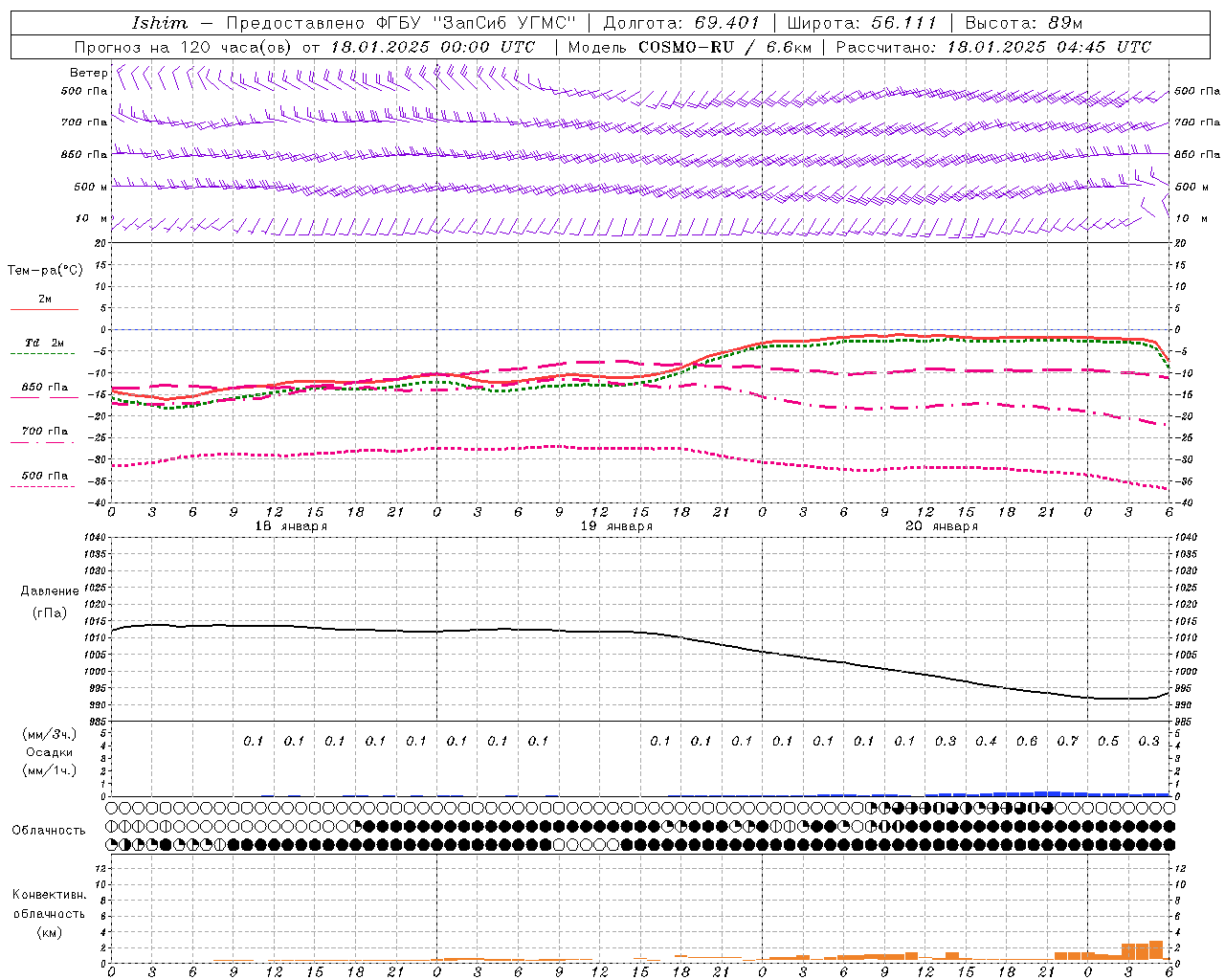Click the precipitation value "0.5"

1108,742
